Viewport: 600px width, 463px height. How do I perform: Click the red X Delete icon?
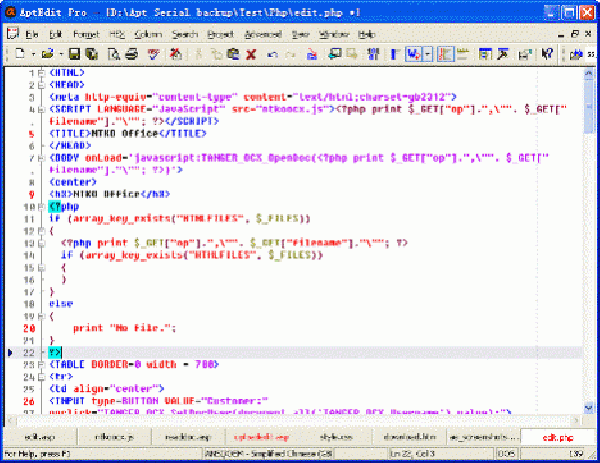tap(249, 53)
